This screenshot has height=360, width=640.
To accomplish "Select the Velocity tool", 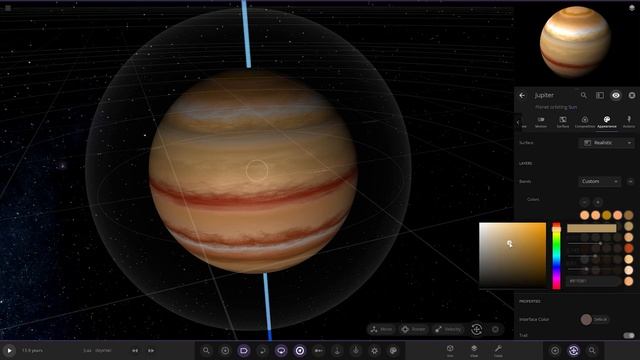I will [x=448, y=329].
